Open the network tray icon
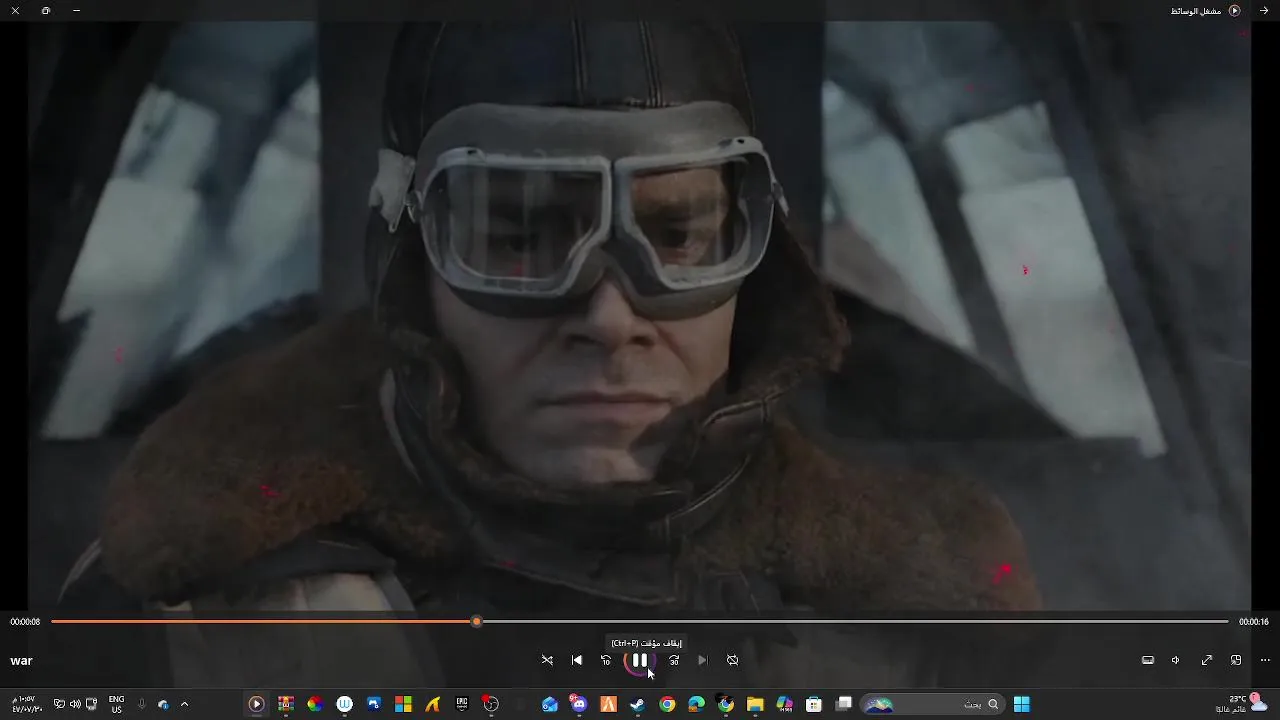The height and width of the screenshot is (720, 1280). click(92, 704)
